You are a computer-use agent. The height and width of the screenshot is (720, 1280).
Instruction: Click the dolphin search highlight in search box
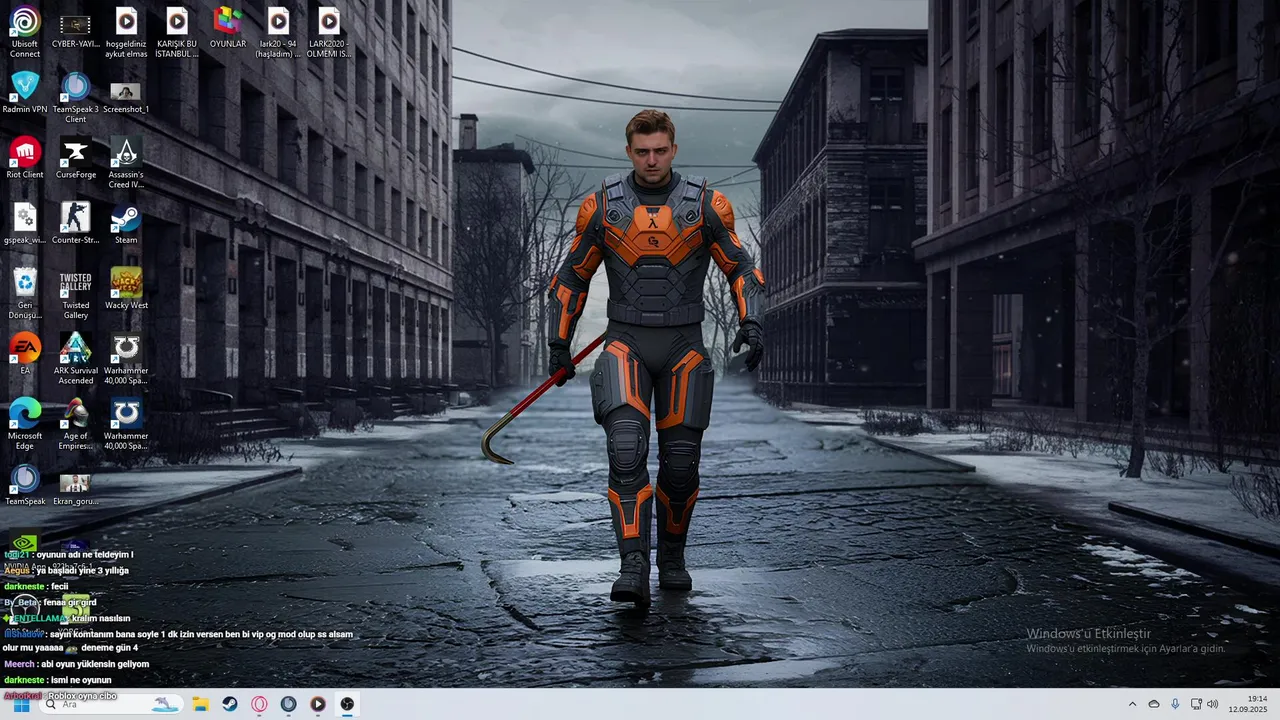[x=165, y=705]
